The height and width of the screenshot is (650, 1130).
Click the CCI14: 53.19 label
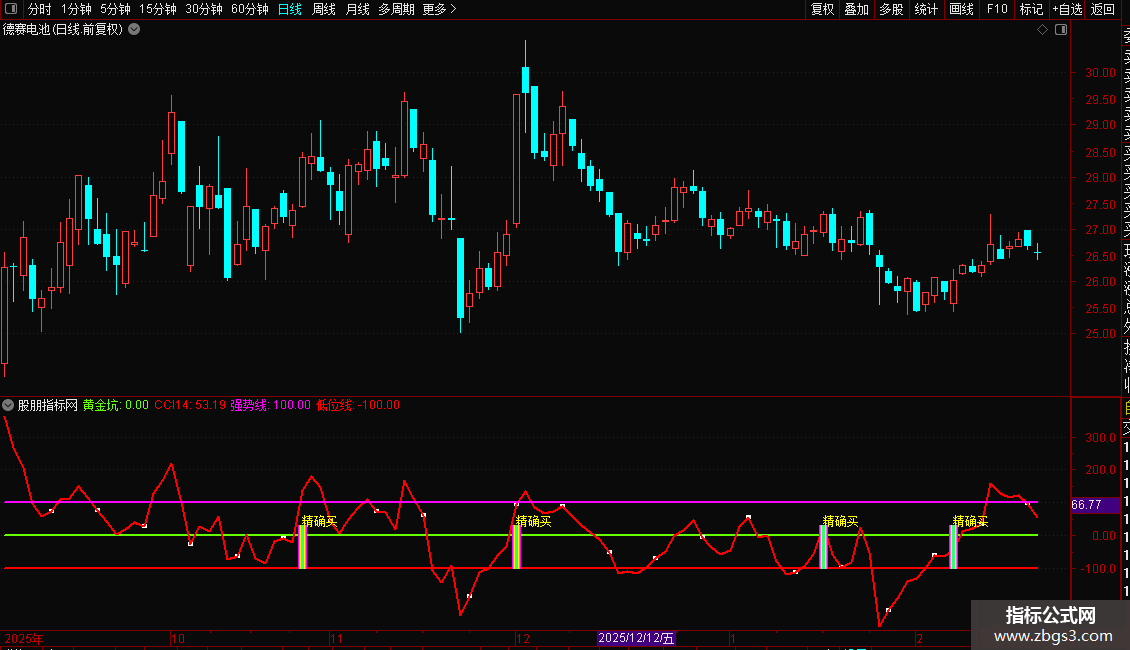pos(190,405)
